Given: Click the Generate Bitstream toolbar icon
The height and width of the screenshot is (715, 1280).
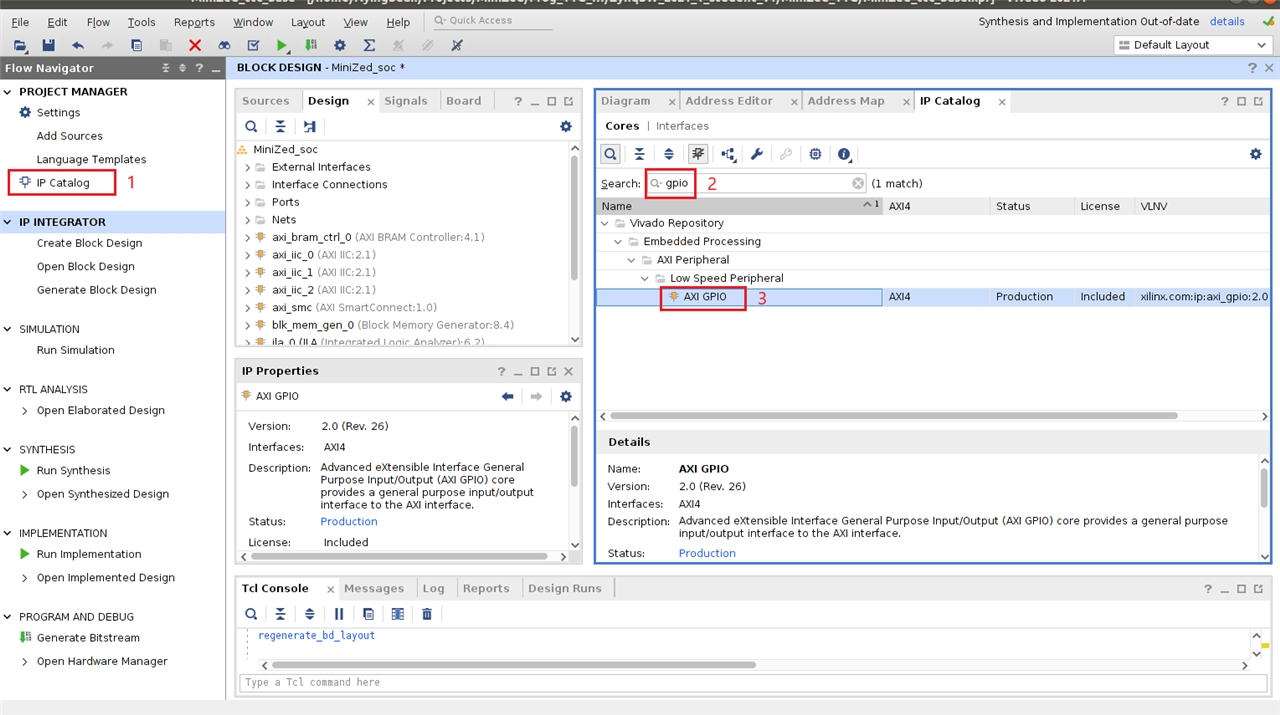Looking at the screenshot, I should pos(311,45).
